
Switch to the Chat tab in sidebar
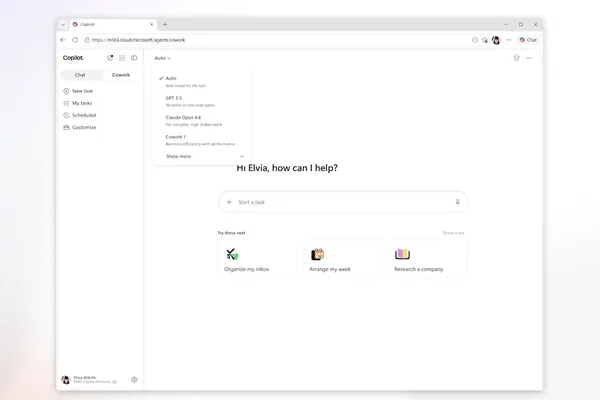(80, 75)
